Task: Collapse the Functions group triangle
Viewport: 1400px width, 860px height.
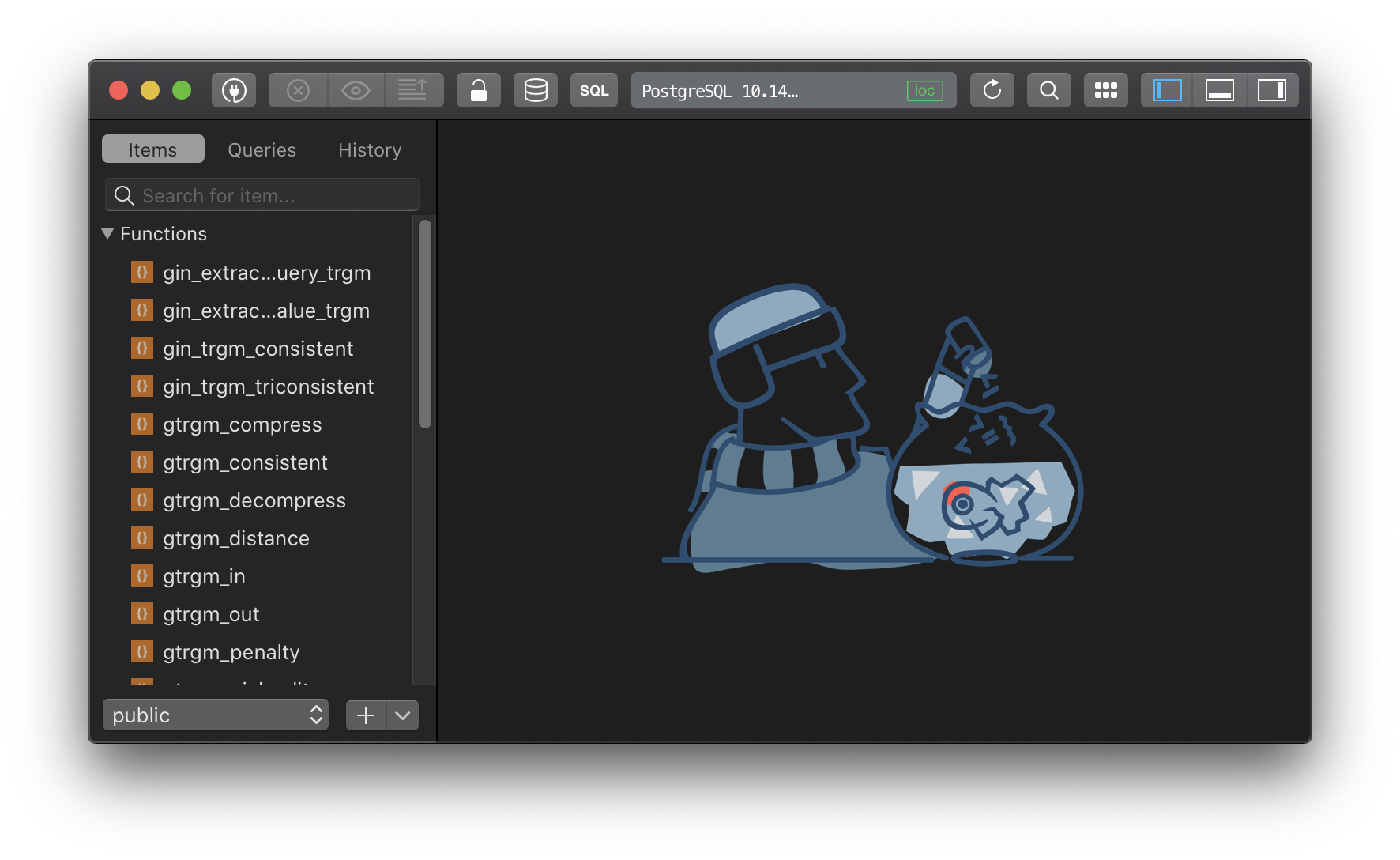Action: 108,233
